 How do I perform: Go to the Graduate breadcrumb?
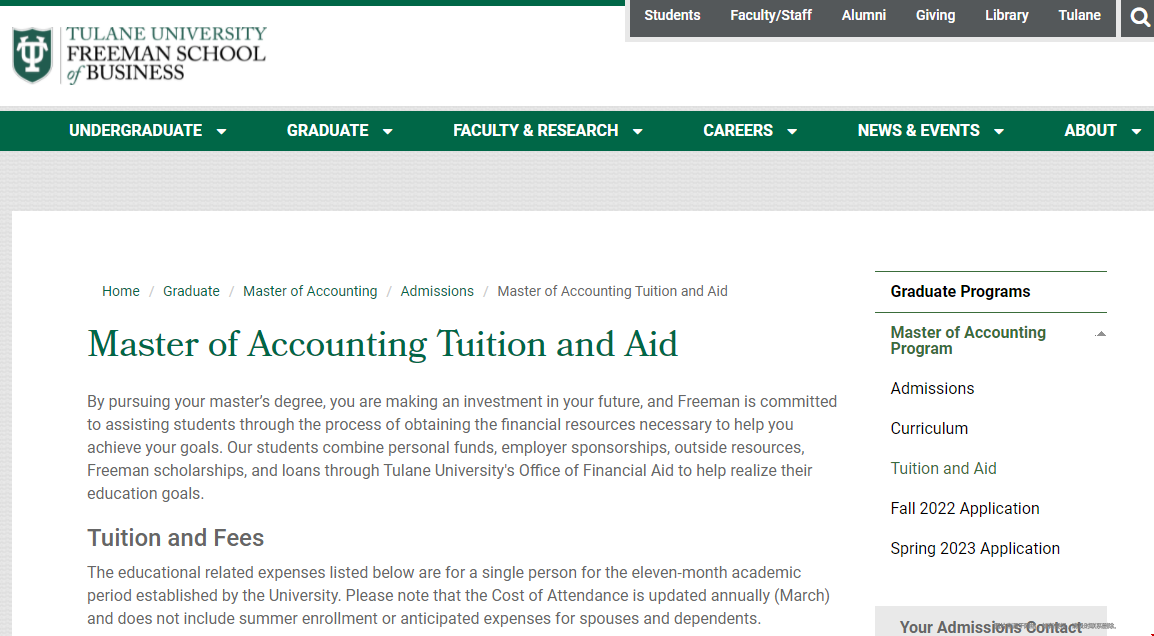pos(191,292)
